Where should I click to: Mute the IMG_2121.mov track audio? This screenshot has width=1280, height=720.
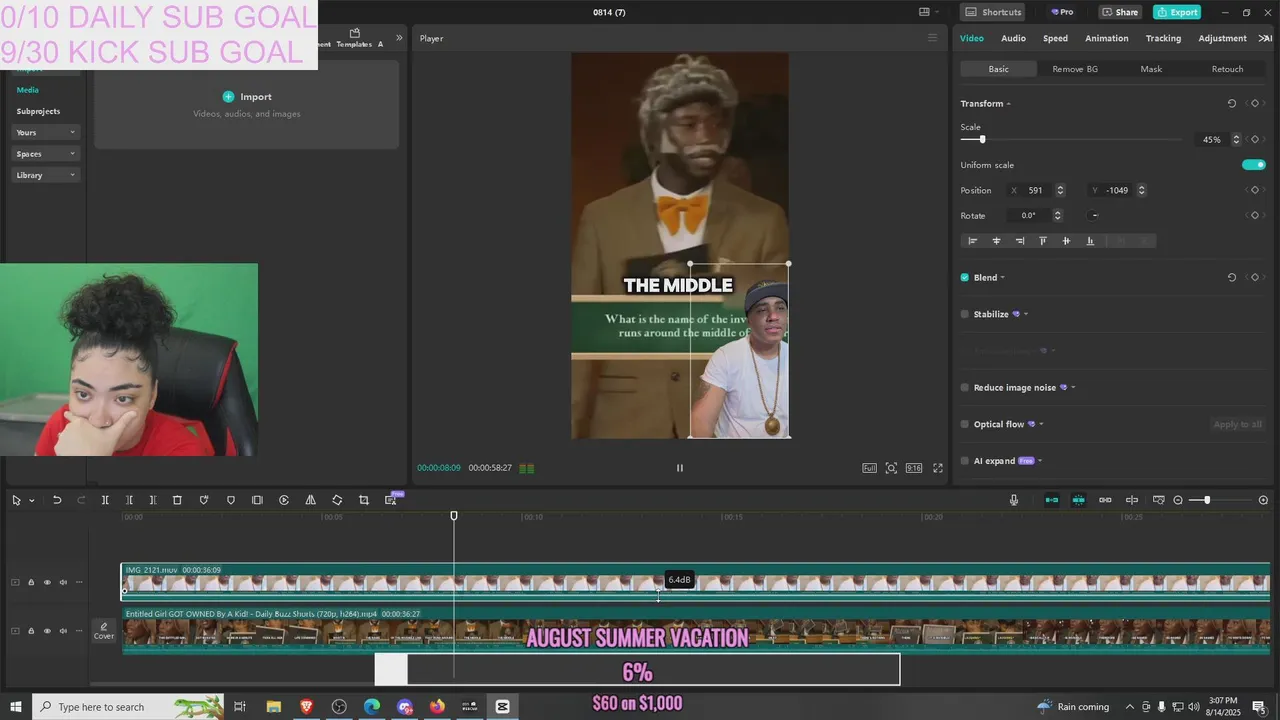(63, 582)
